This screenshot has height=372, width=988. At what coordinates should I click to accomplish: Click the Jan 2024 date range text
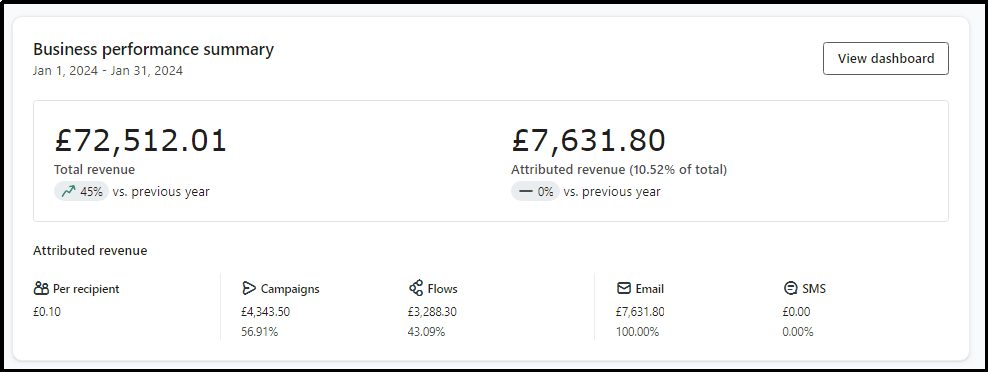pyautogui.click(x=108, y=71)
